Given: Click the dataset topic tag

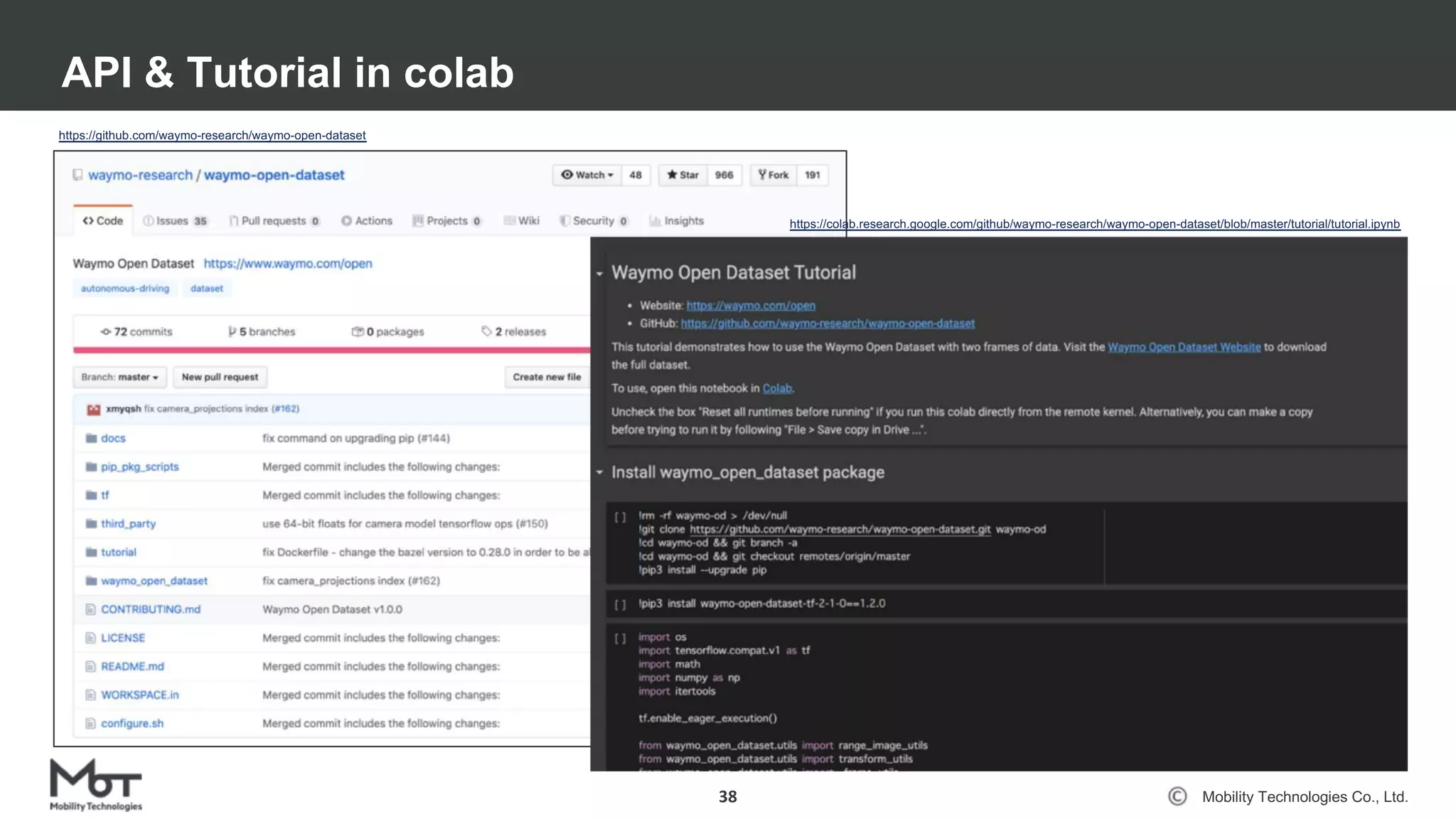Looking at the screenshot, I should tap(207, 289).
